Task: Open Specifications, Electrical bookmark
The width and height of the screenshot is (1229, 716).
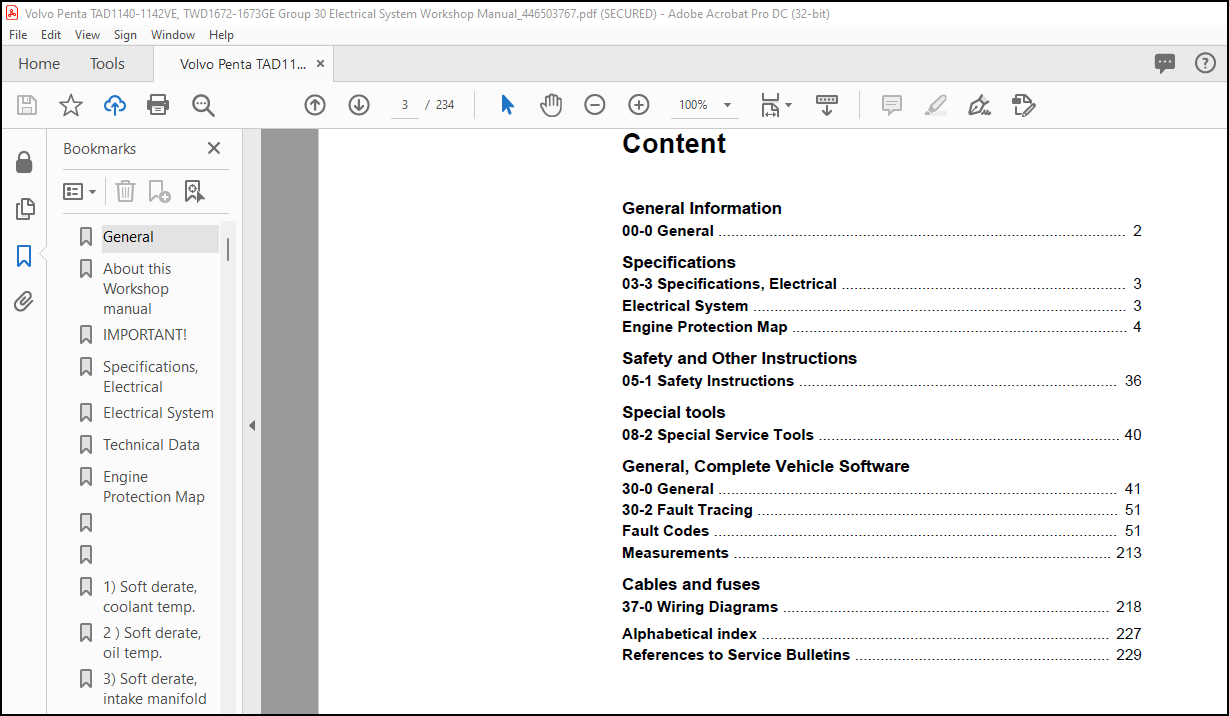Action: pyautogui.click(x=150, y=377)
